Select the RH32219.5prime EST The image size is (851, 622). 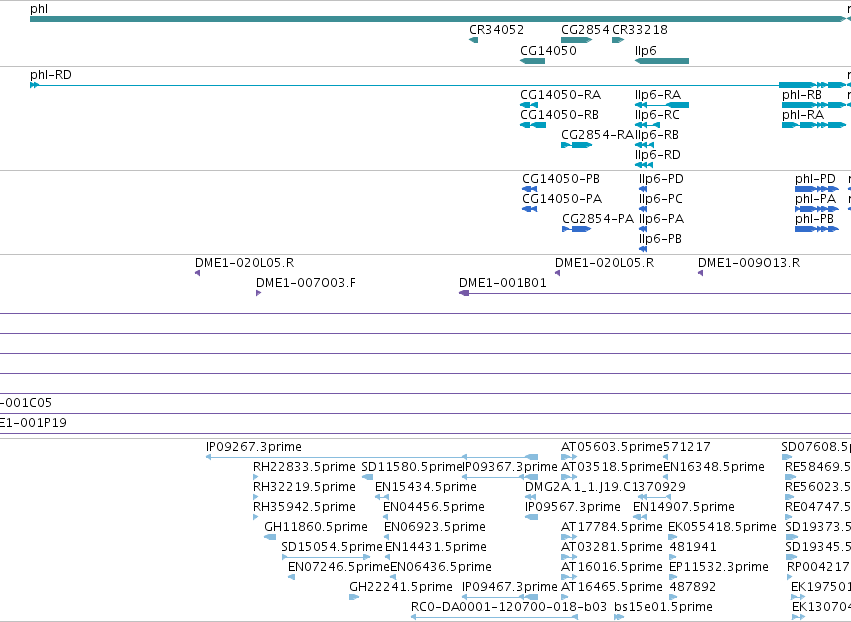click(256, 497)
